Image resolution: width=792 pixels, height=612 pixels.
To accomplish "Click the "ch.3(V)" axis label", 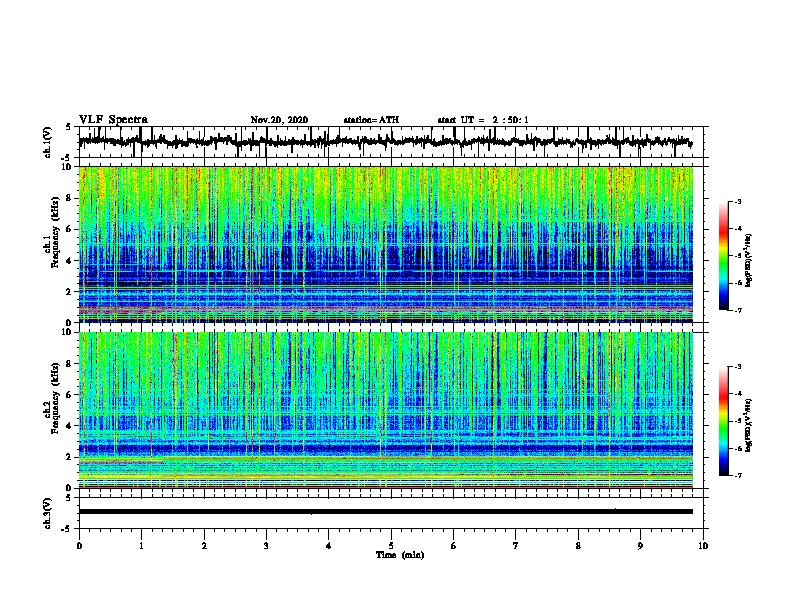I will (48, 513).
